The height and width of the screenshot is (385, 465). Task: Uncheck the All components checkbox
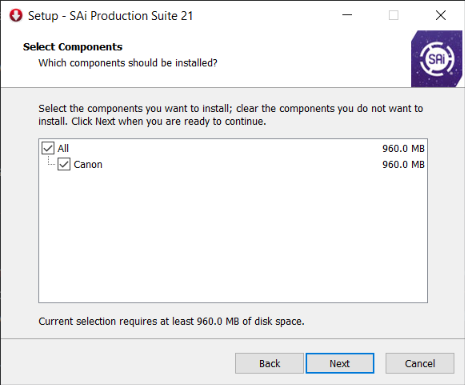[48, 148]
